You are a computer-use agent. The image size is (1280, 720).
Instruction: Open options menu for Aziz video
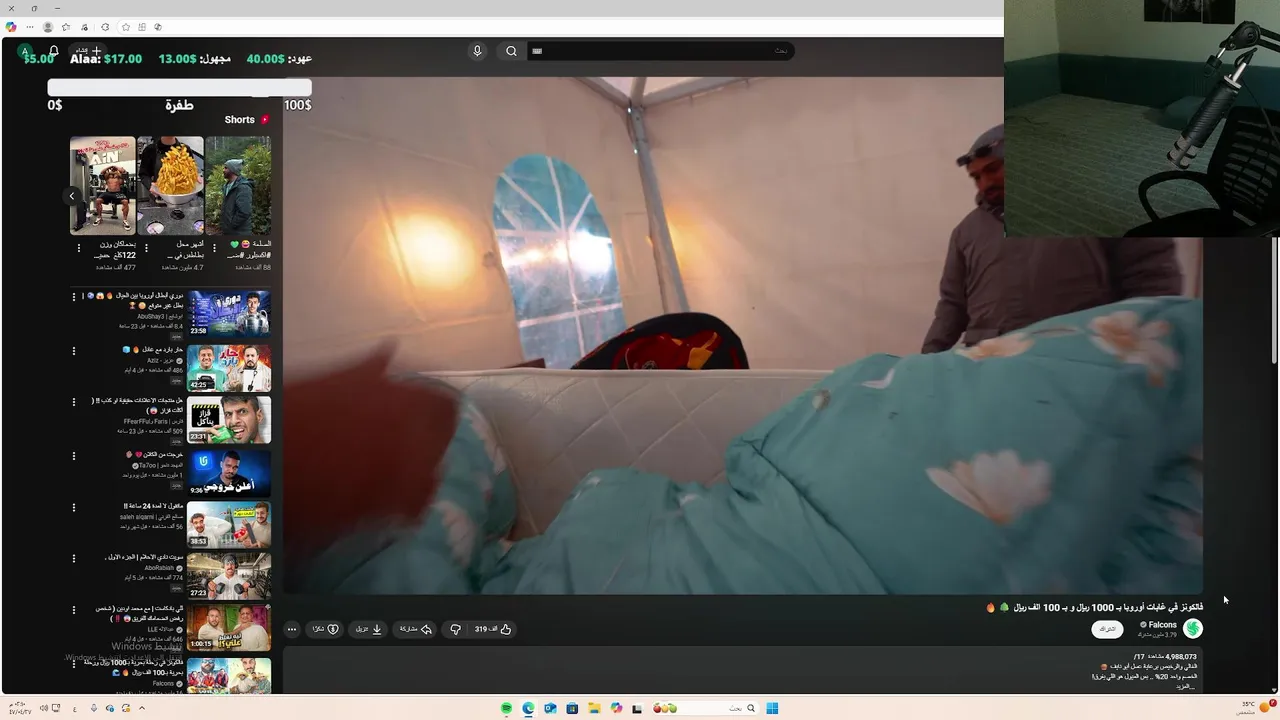73,351
